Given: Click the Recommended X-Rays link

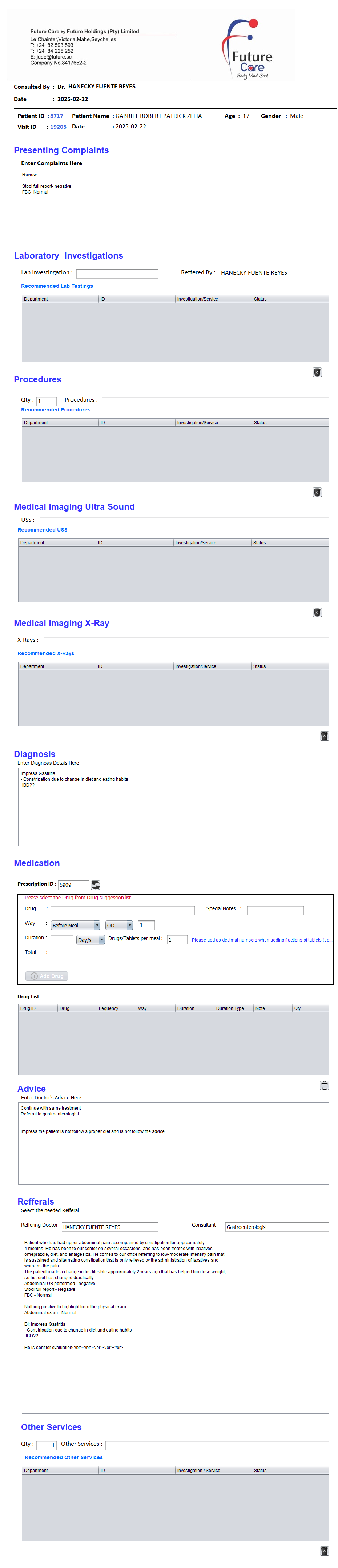Looking at the screenshot, I should [x=45, y=654].
